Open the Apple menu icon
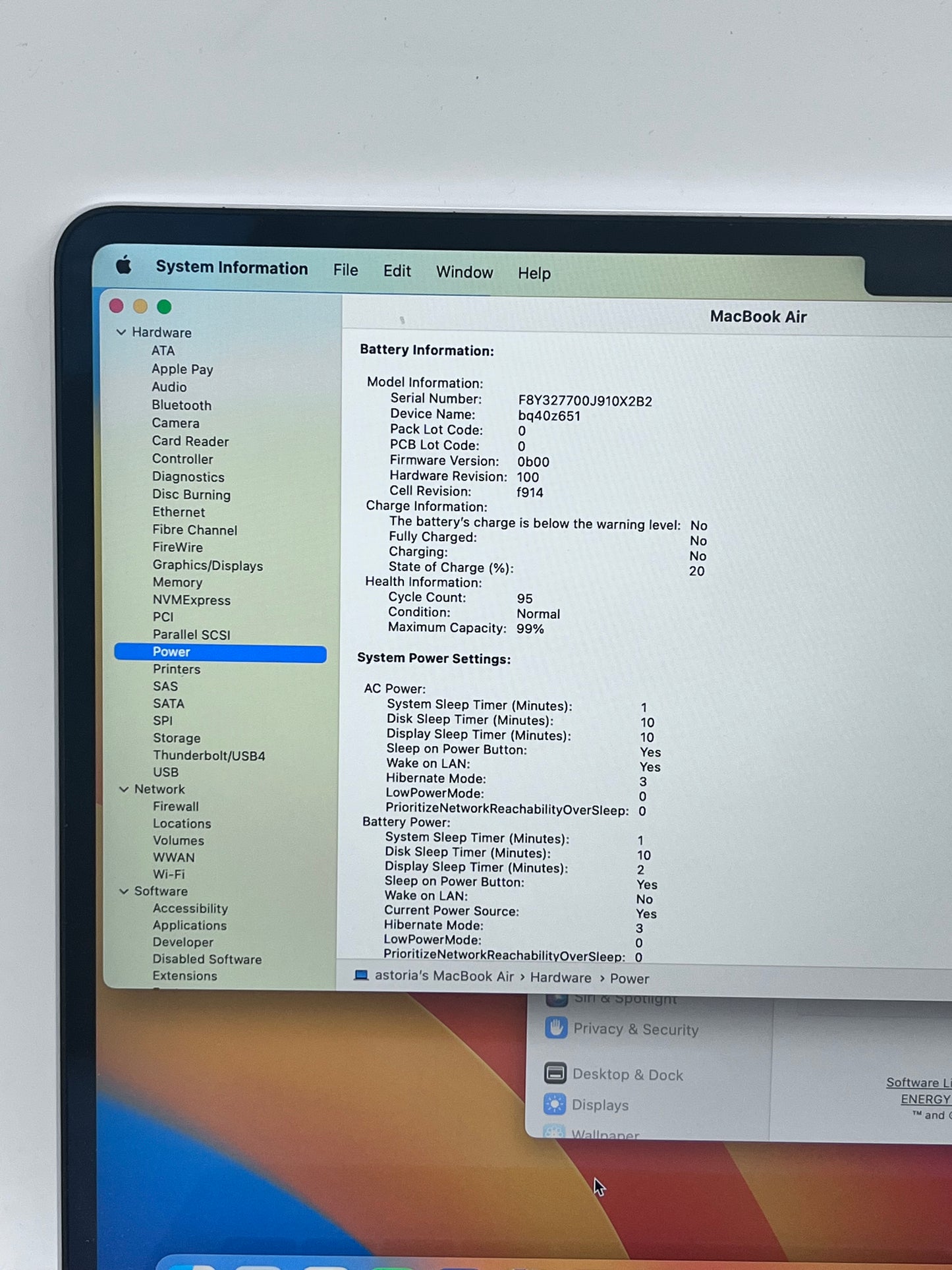The width and height of the screenshot is (952, 1270). (124, 266)
